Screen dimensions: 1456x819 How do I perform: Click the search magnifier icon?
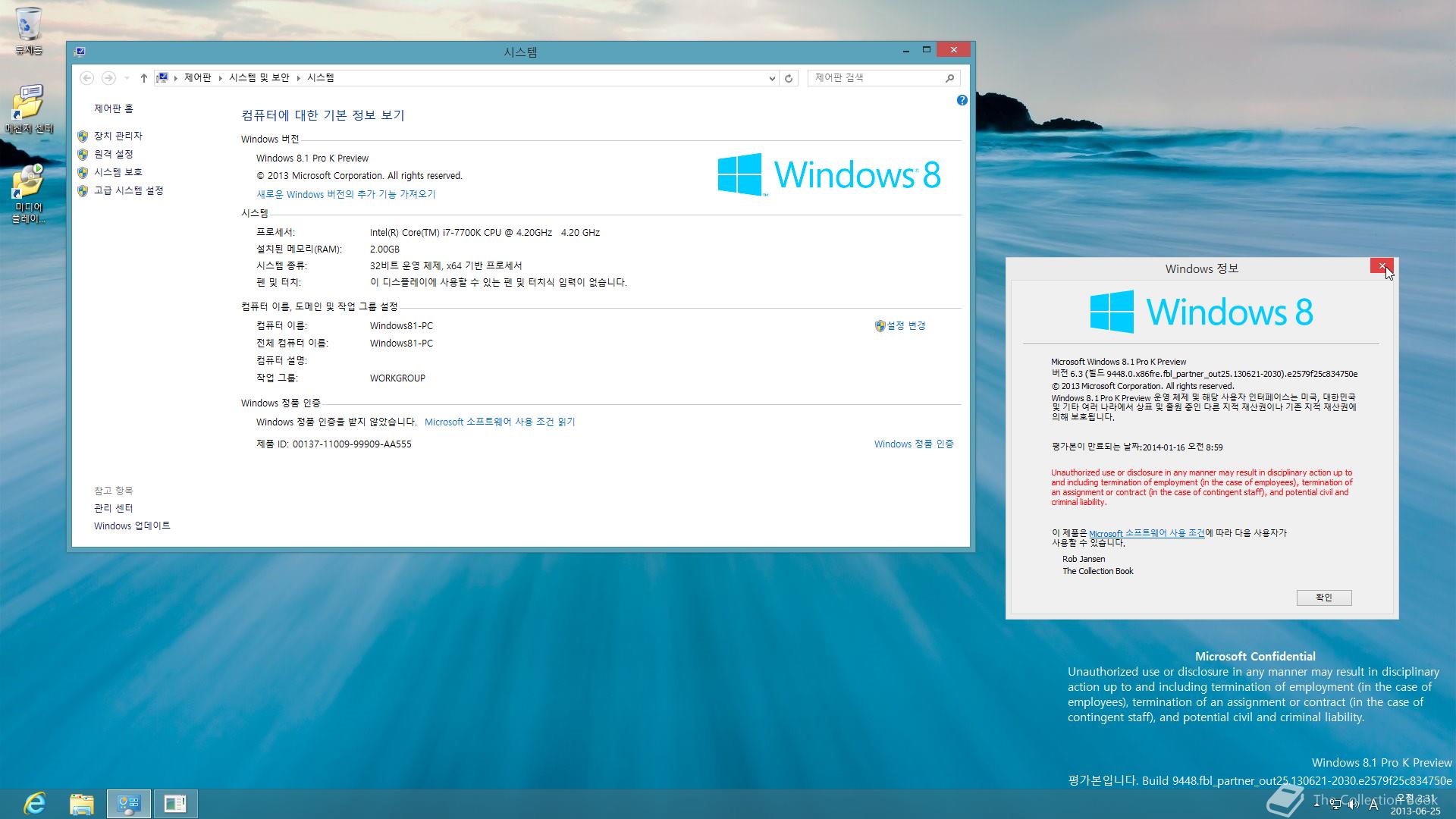point(949,78)
